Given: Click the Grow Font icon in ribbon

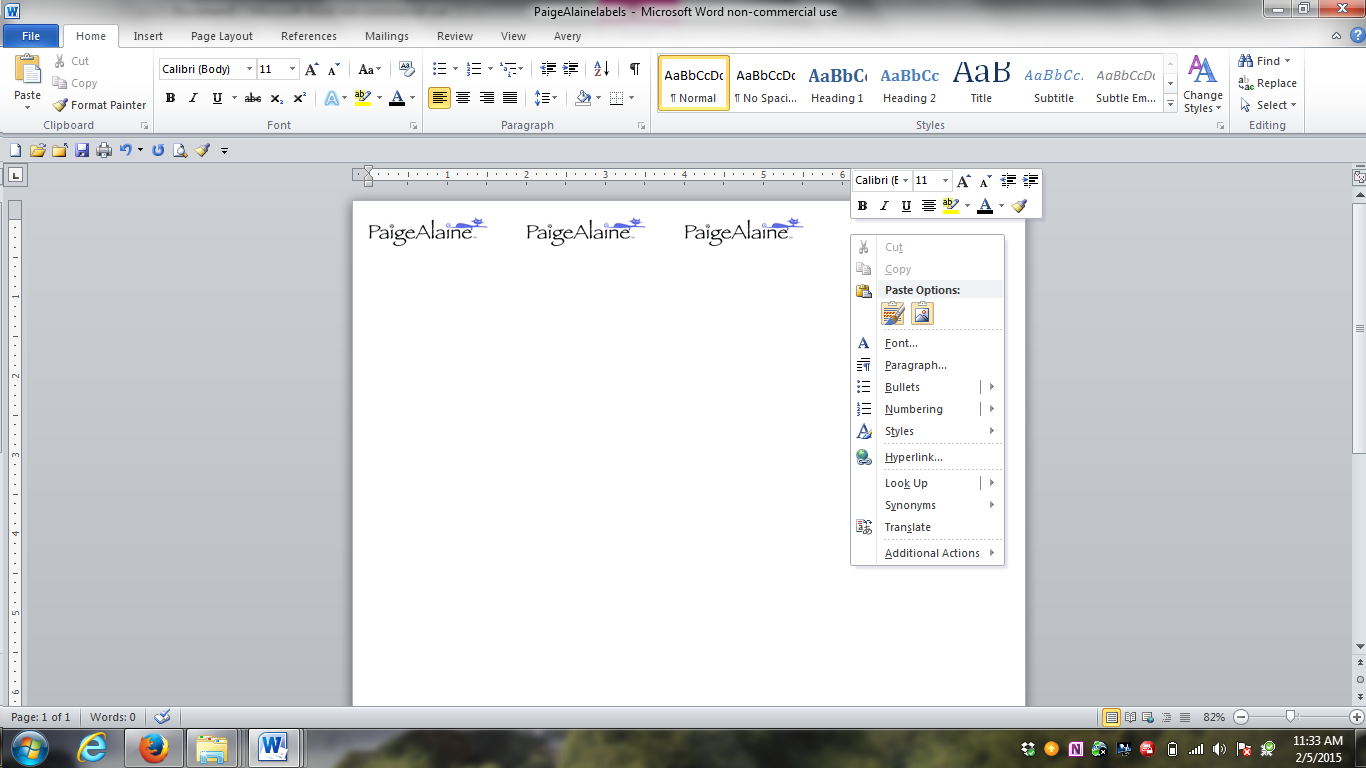Looking at the screenshot, I should (311, 69).
